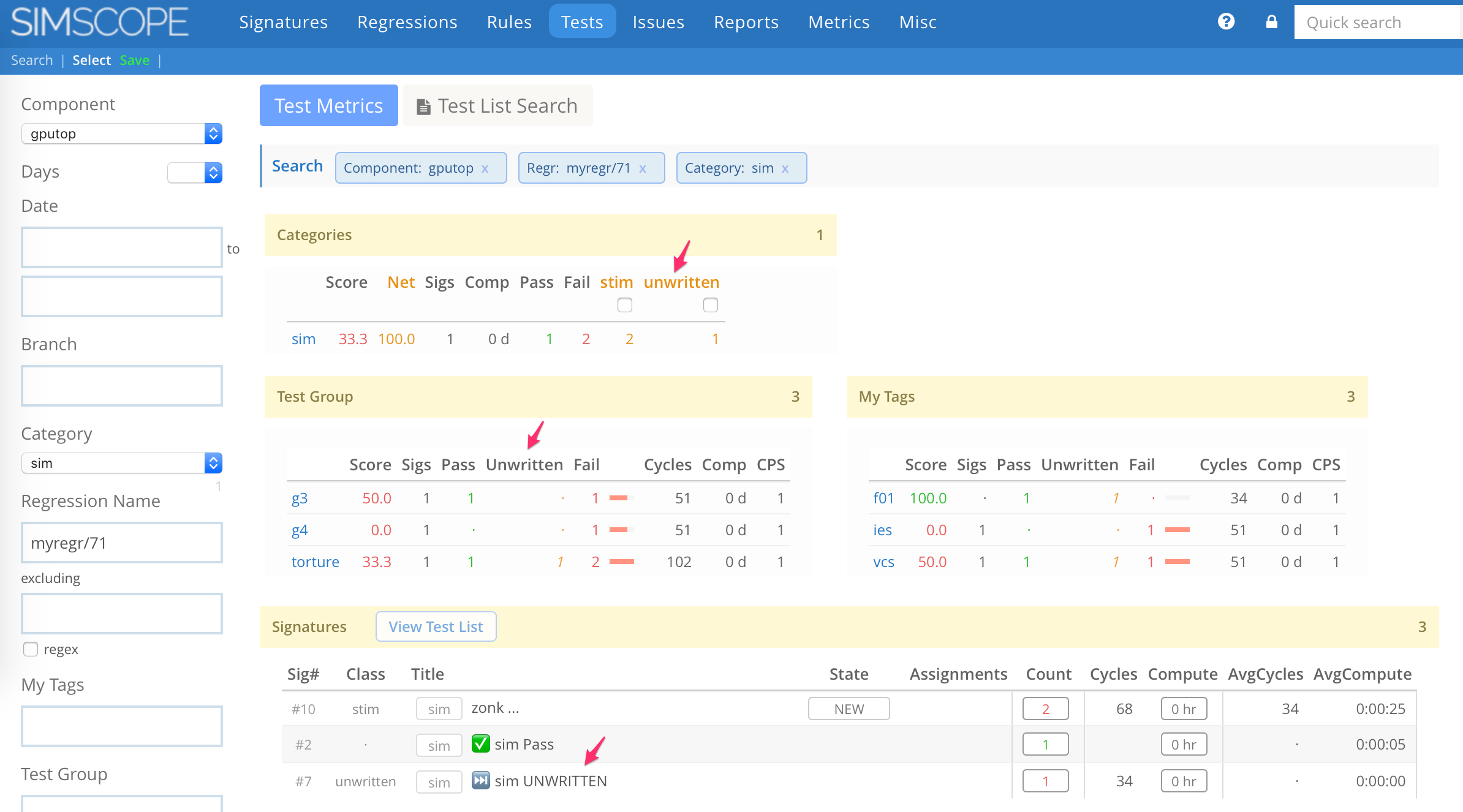Click the fail bar for ies tag
The width and height of the screenshot is (1463, 812).
(1177, 530)
